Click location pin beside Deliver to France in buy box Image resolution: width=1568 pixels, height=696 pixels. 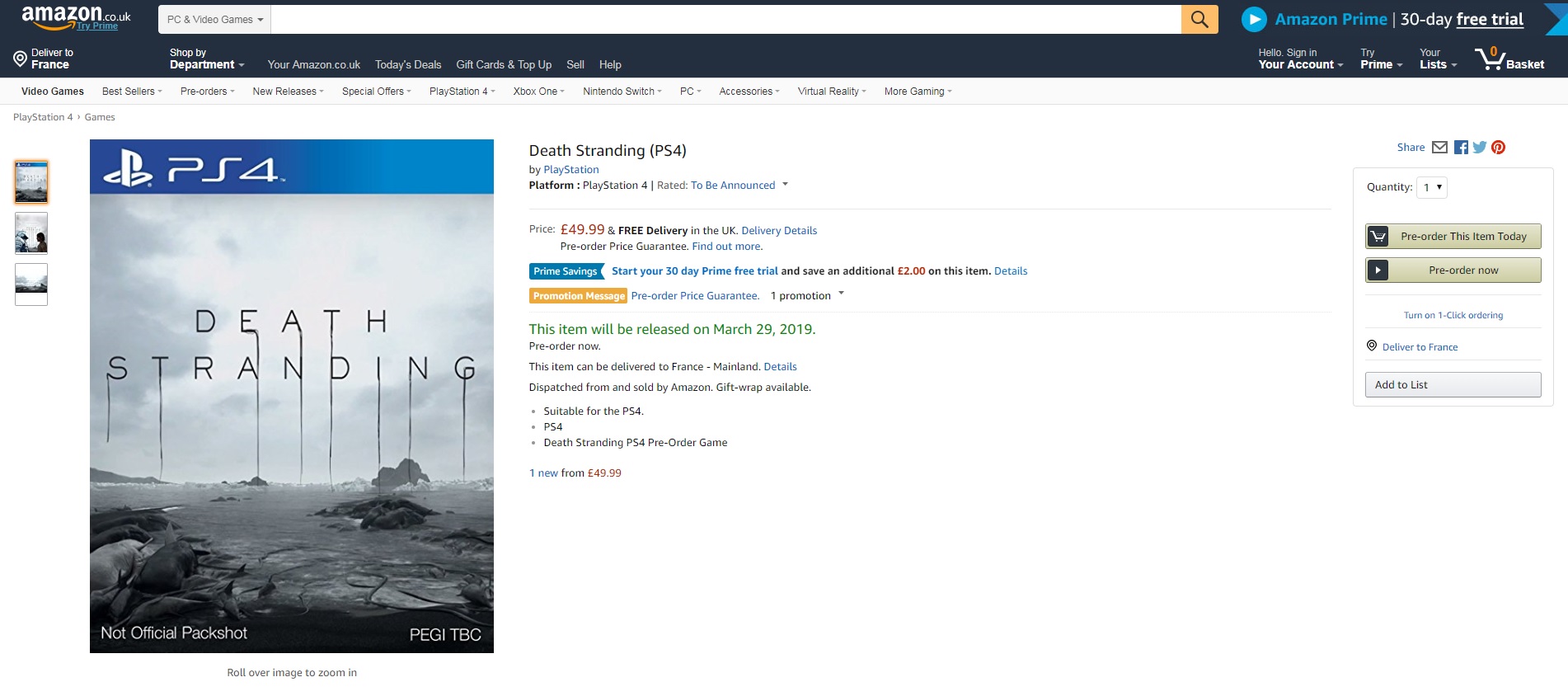pos(1372,346)
